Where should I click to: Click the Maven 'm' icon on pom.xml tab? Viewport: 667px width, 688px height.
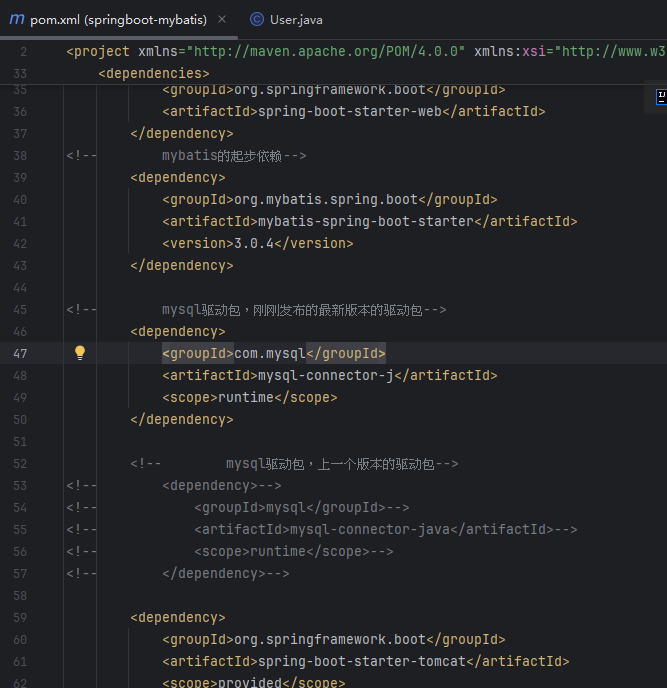(x=17, y=19)
